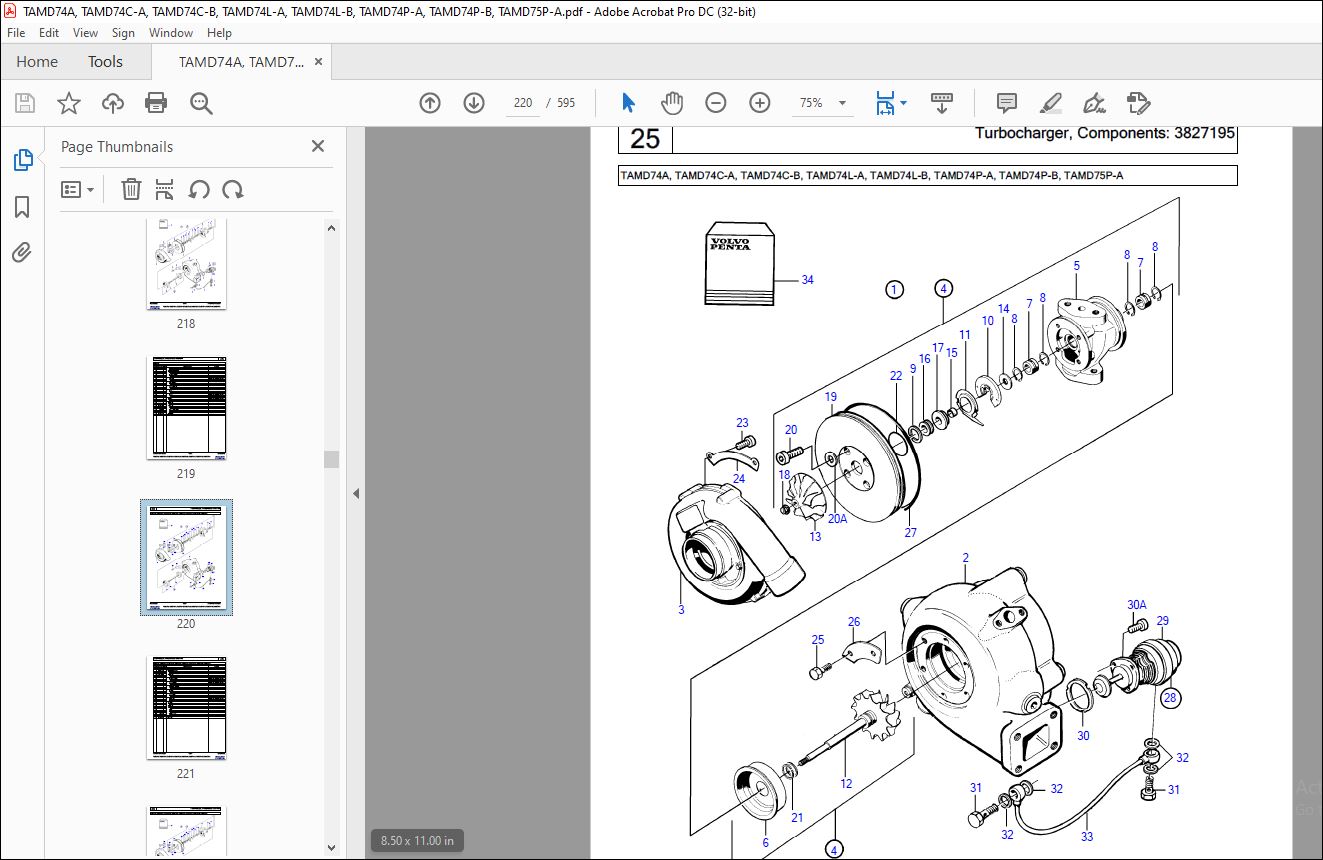Click part number 23 label

tap(742, 423)
